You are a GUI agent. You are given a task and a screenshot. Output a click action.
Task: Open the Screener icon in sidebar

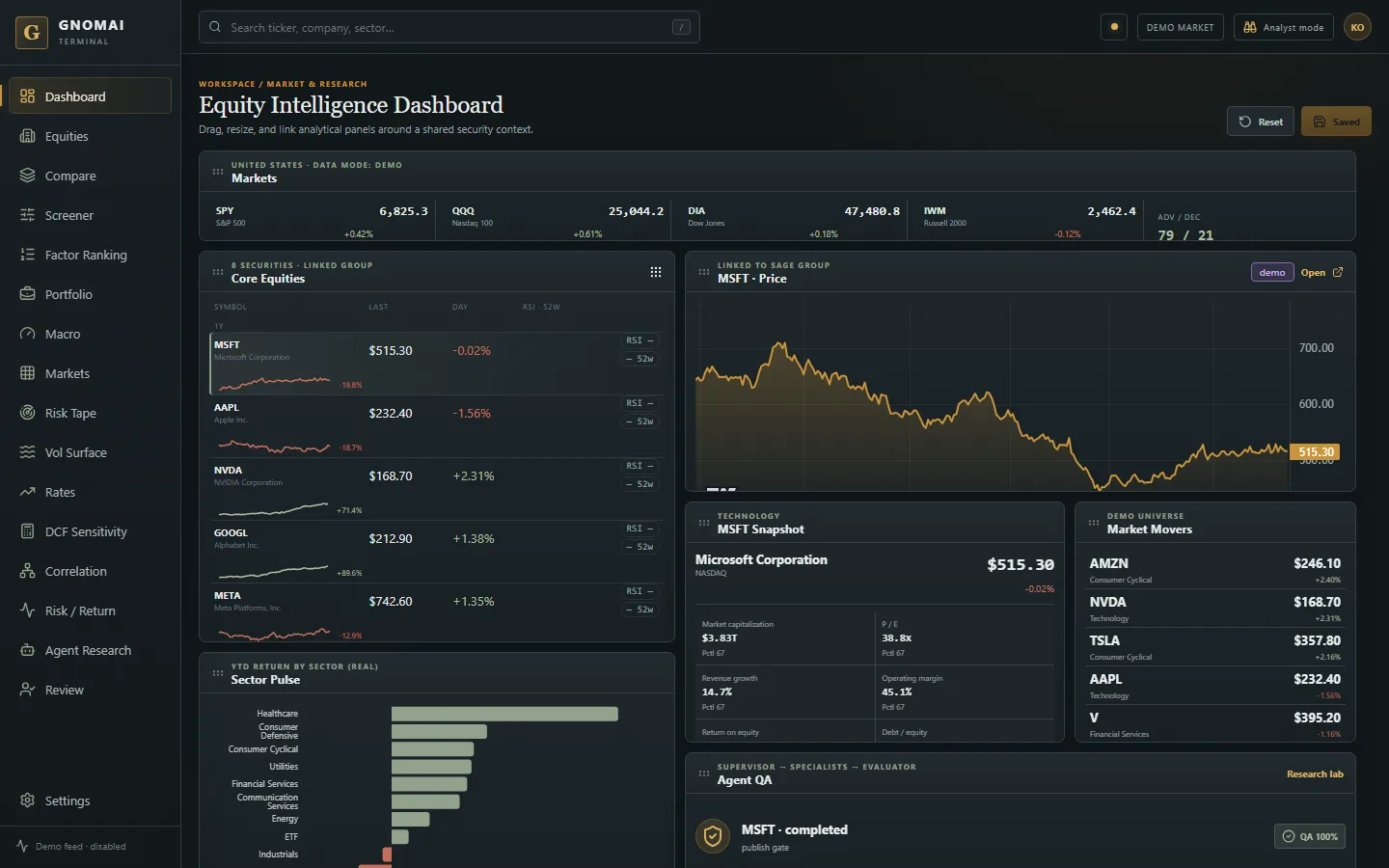(x=27, y=215)
